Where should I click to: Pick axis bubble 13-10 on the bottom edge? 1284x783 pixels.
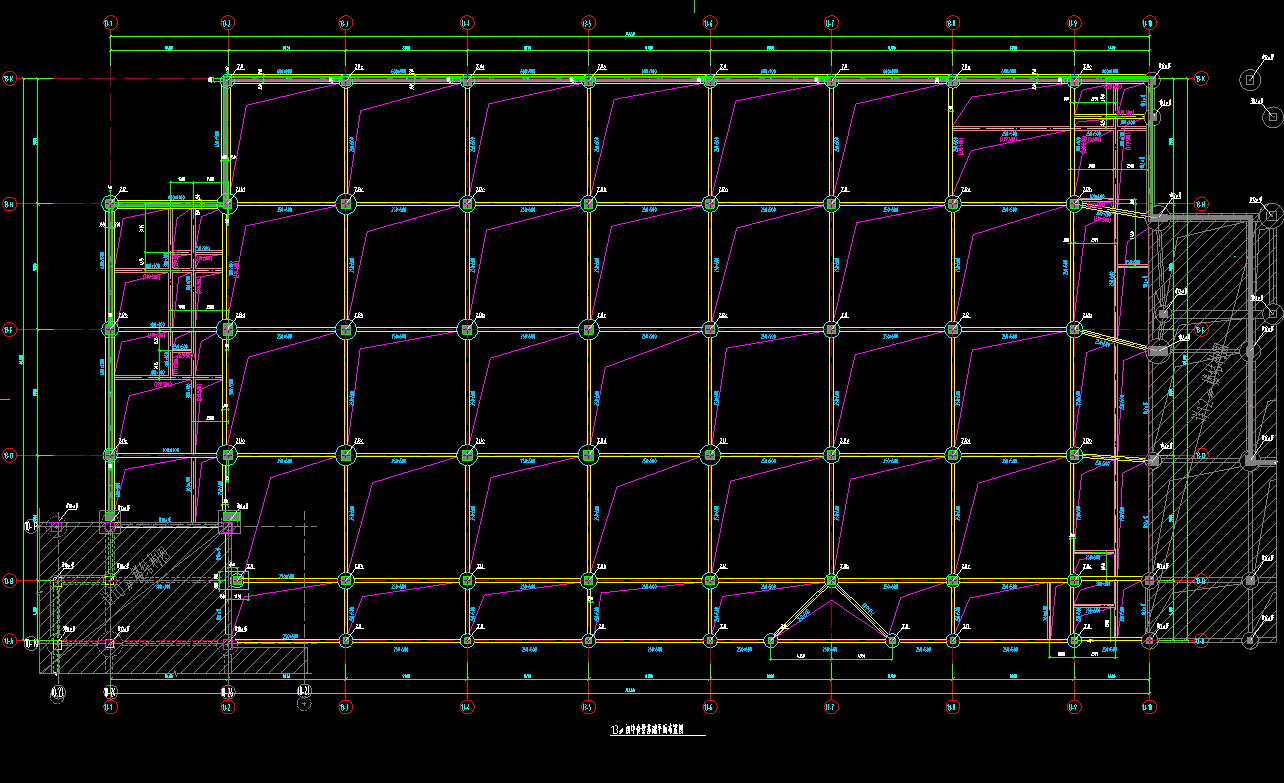(x=1149, y=708)
